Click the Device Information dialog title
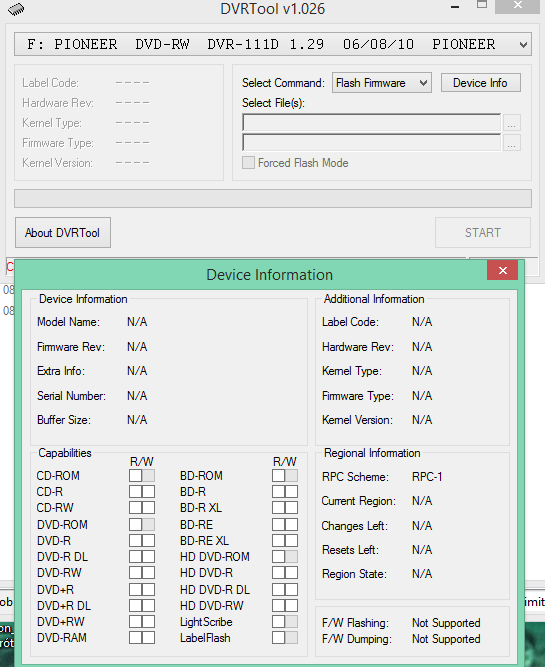The width and height of the screenshot is (545, 667). coord(270,275)
